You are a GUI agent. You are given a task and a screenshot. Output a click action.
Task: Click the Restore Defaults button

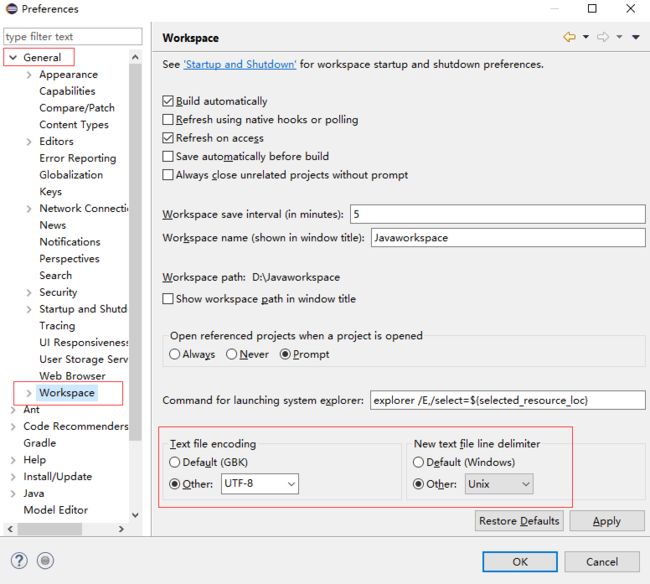519,521
